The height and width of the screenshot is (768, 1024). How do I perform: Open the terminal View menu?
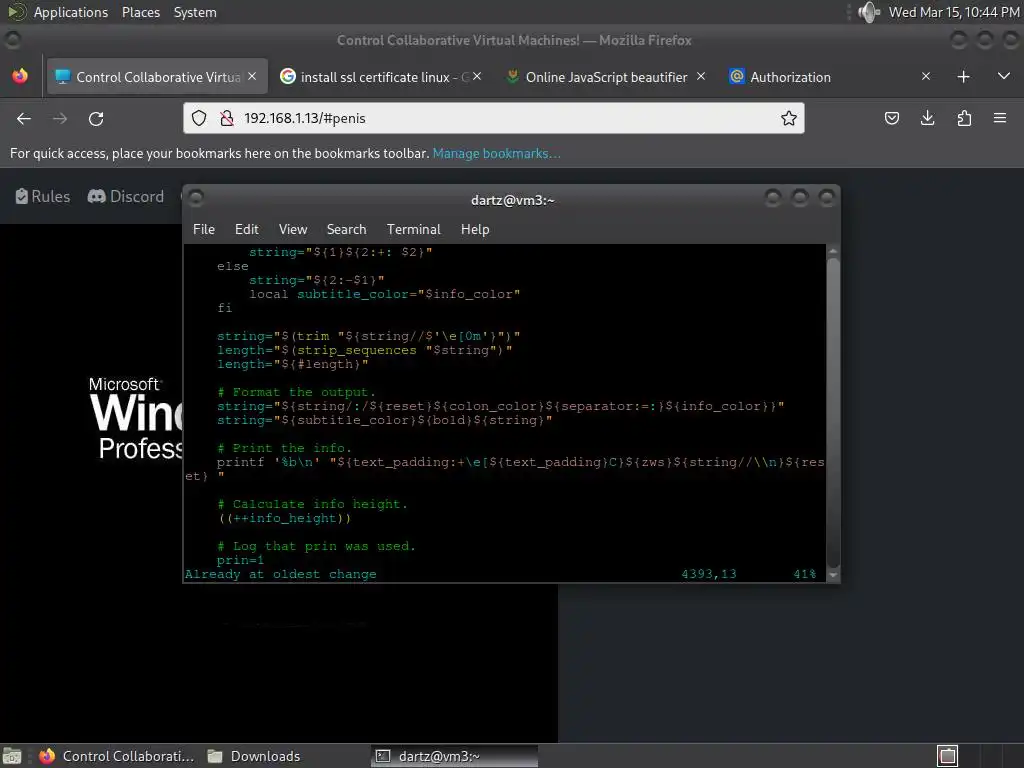[293, 229]
